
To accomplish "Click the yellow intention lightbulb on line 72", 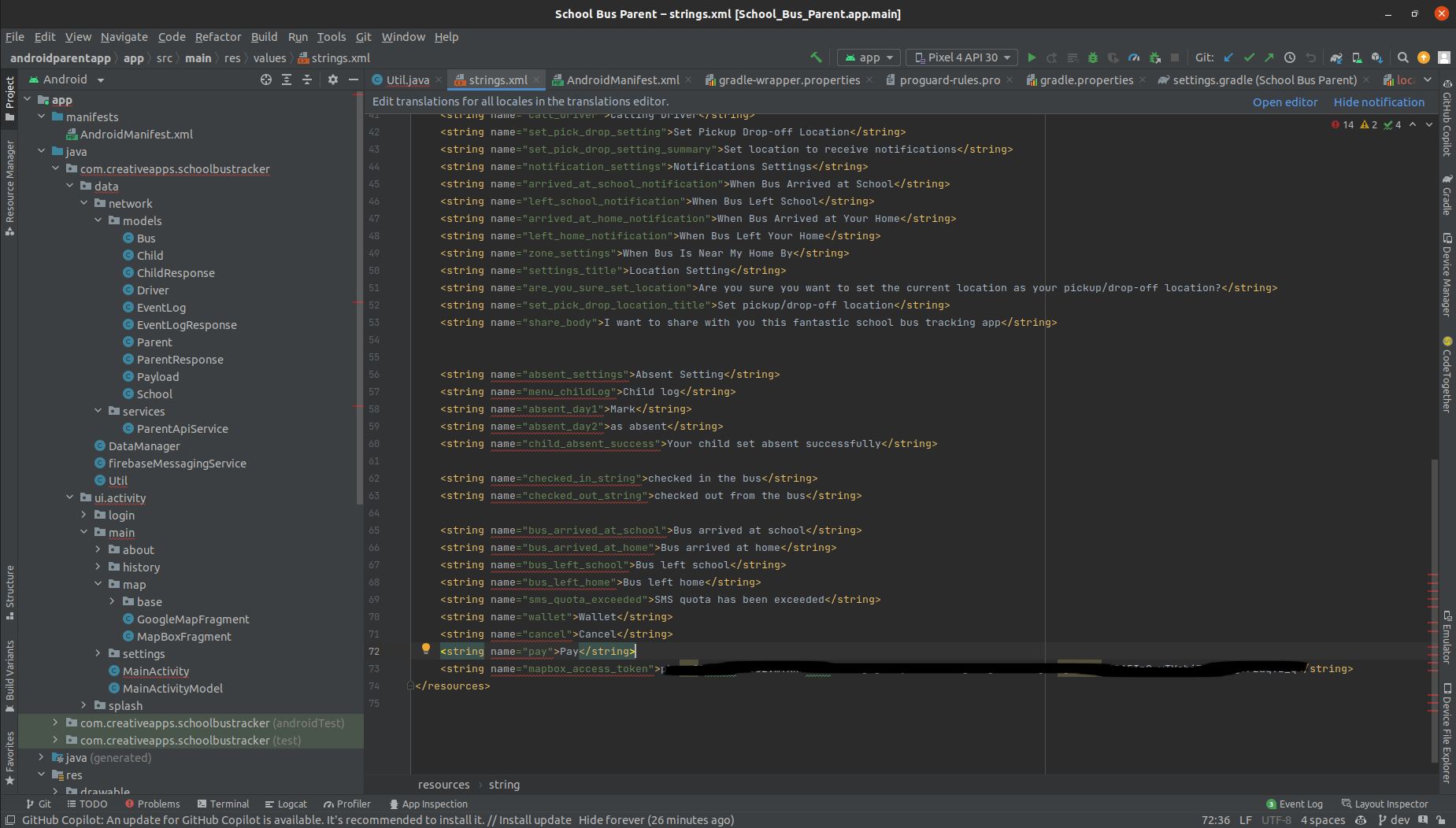I will click(x=426, y=649).
